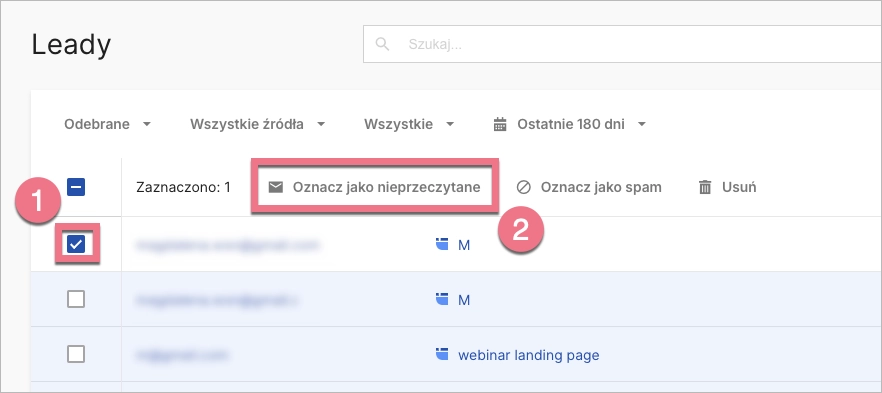Click the spam prohibition icon
The image size is (882, 393).
pos(524,187)
